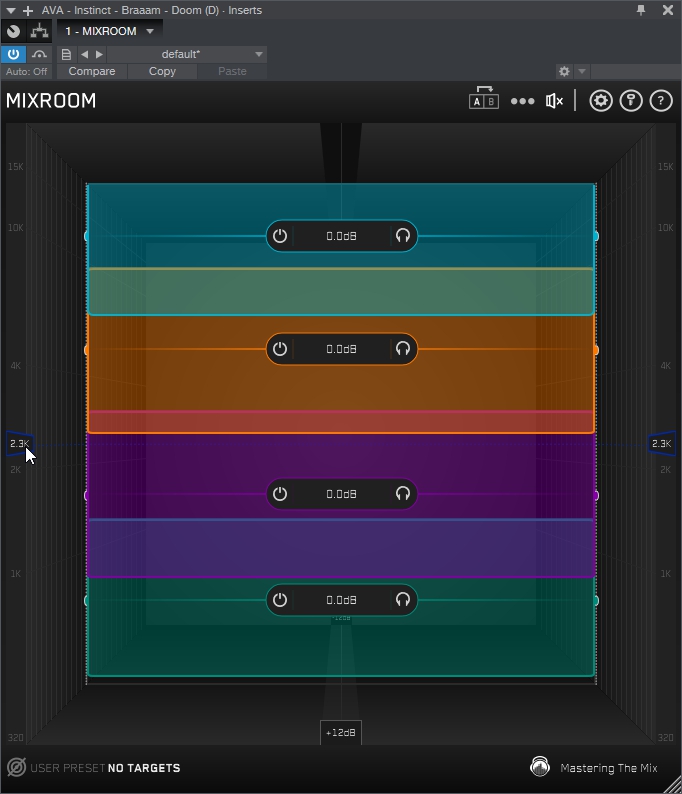The height and width of the screenshot is (794, 682).
Task: Click the Compare button
Action: click(x=92, y=71)
